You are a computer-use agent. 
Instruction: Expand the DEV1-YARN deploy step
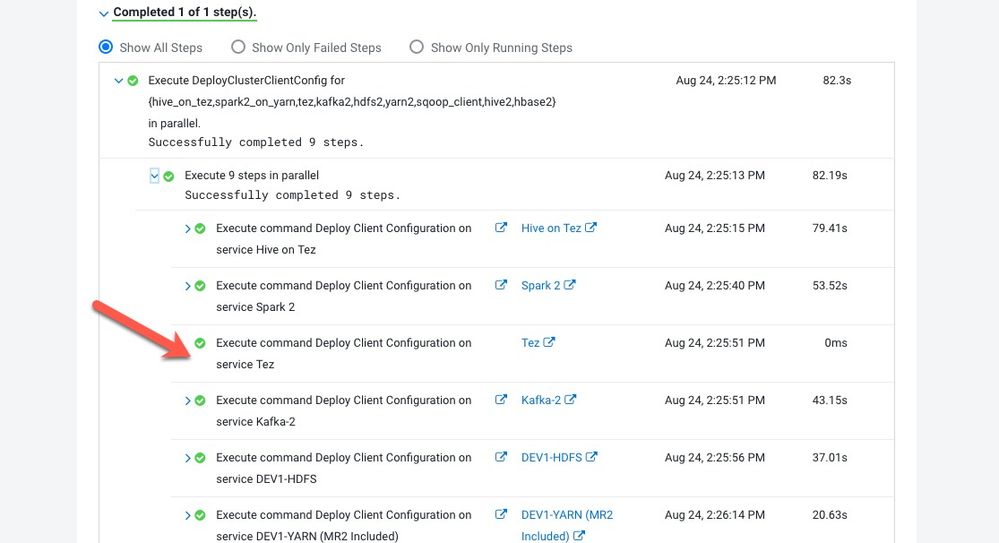188,516
